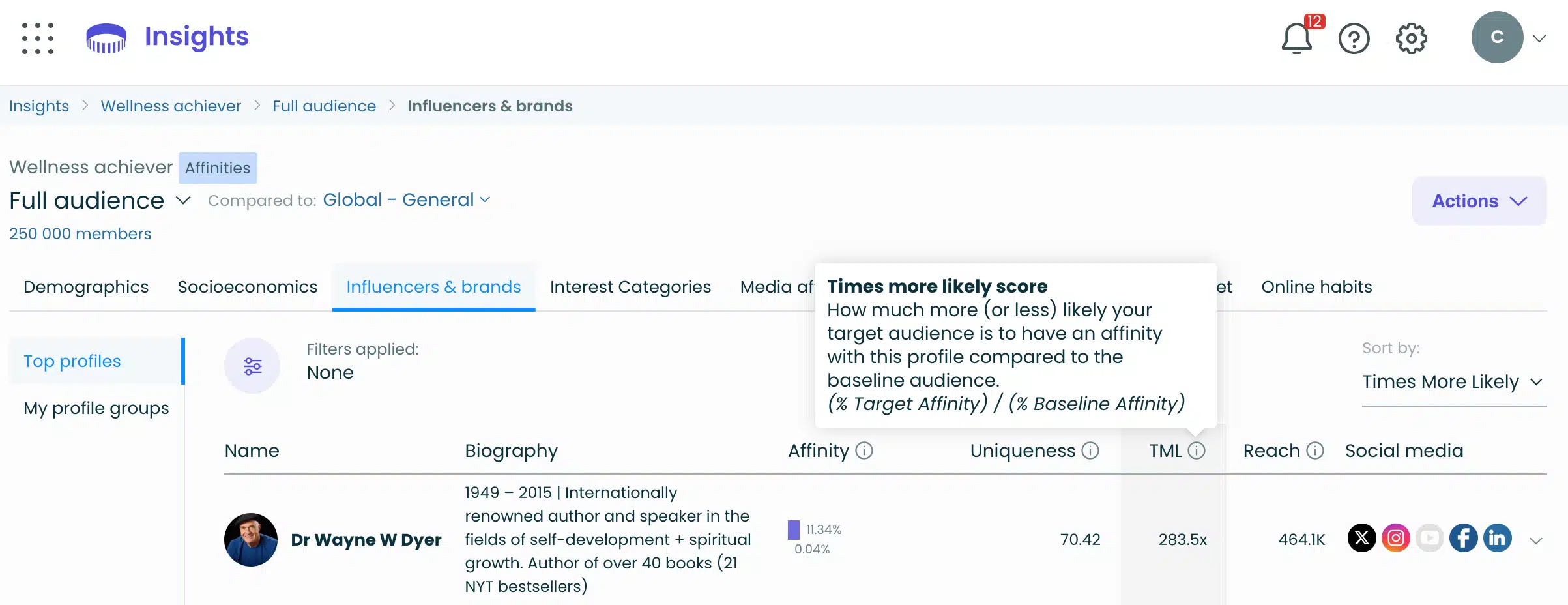
Task: Click the filters sliders icon
Action: pos(252,365)
